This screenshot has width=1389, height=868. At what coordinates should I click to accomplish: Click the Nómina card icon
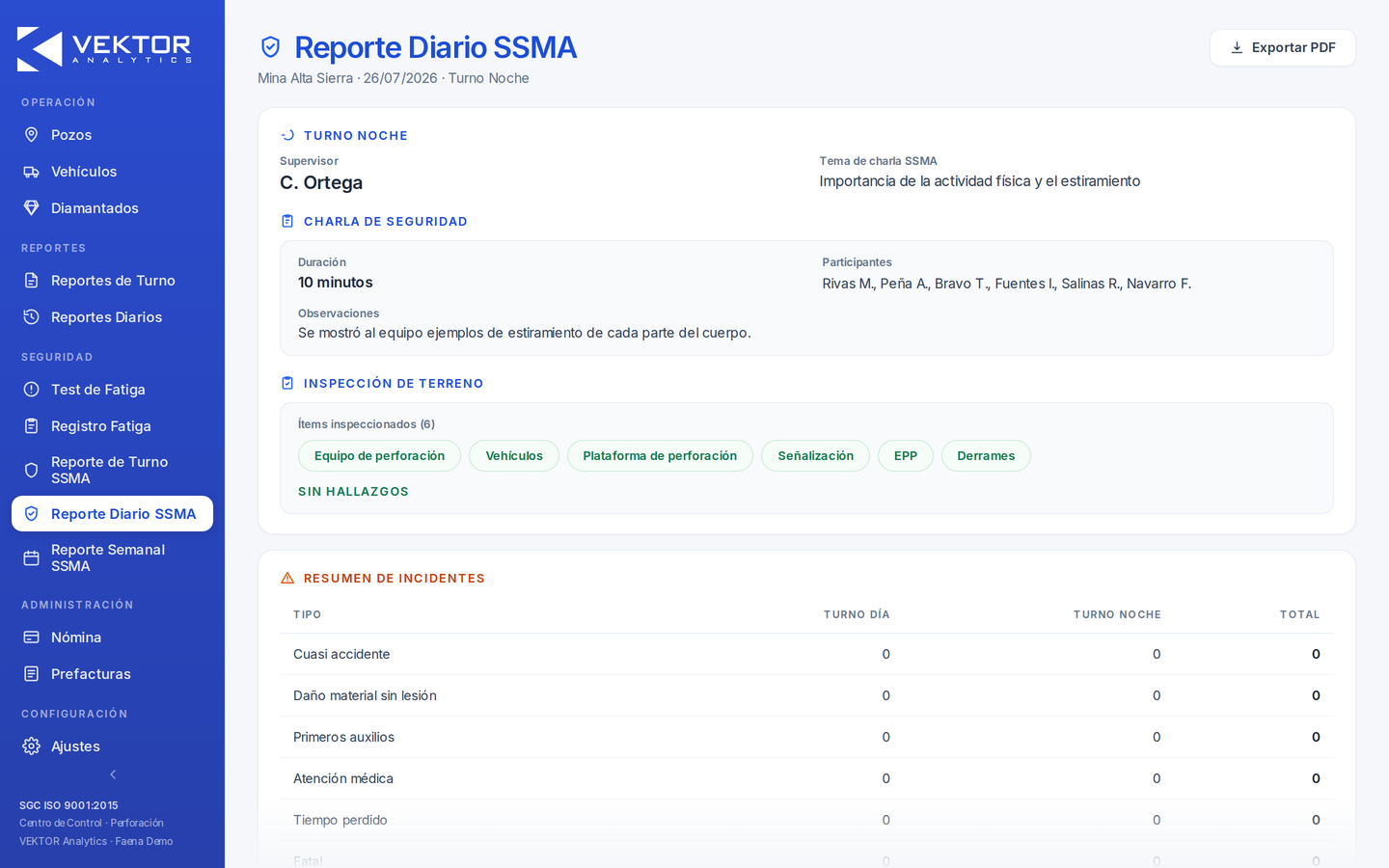coord(31,637)
